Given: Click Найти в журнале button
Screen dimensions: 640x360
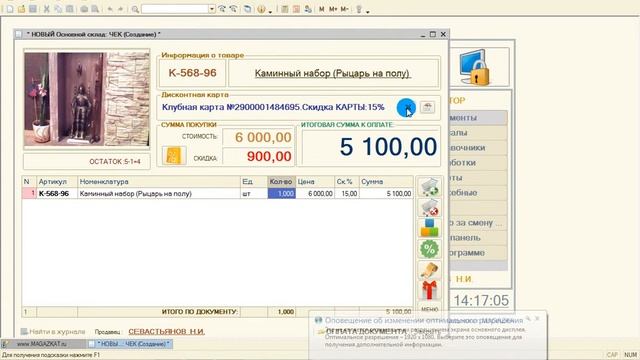Looking at the screenshot, I should [x=53, y=331].
